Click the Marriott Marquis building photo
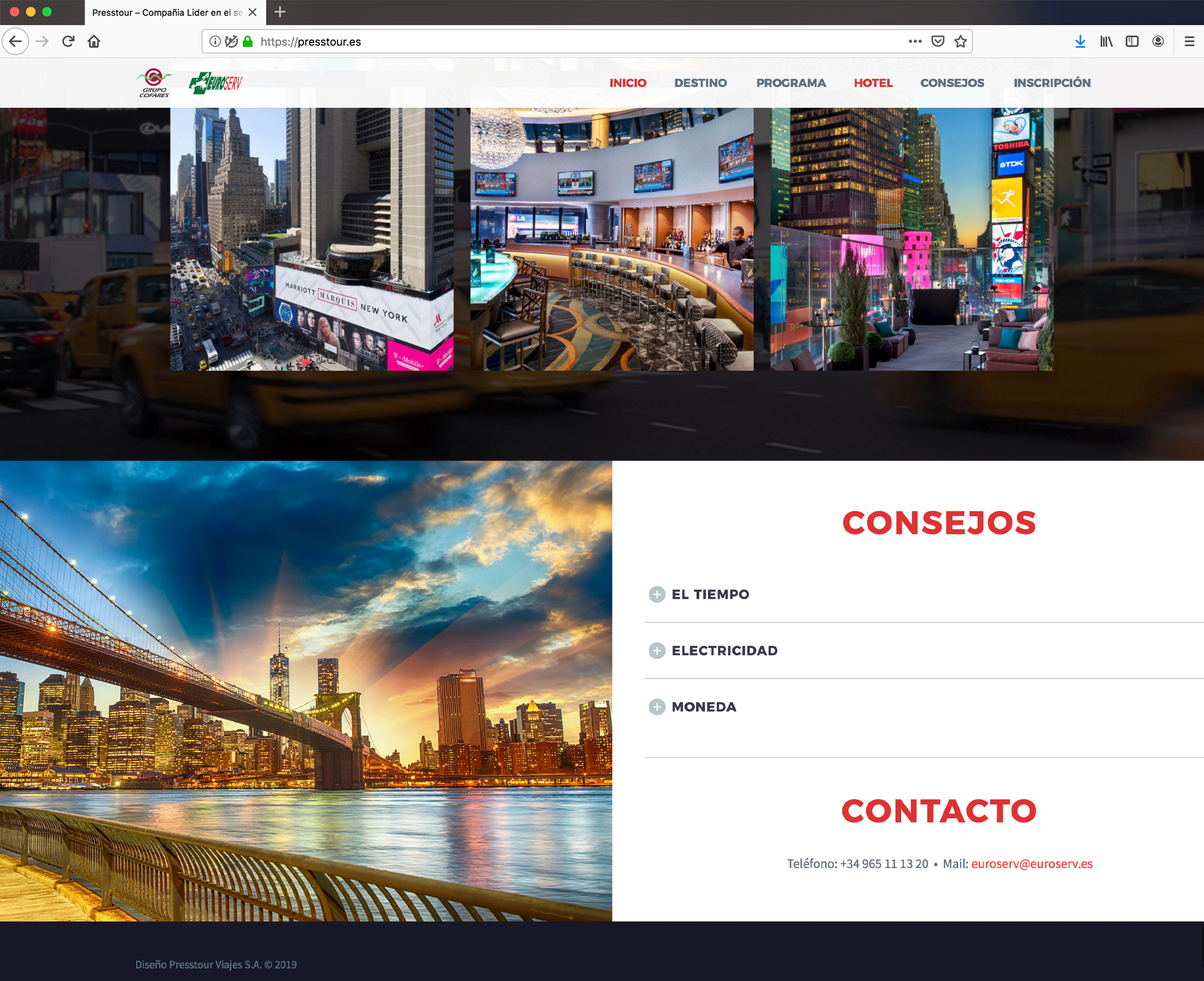The width and height of the screenshot is (1204, 981). [312, 239]
